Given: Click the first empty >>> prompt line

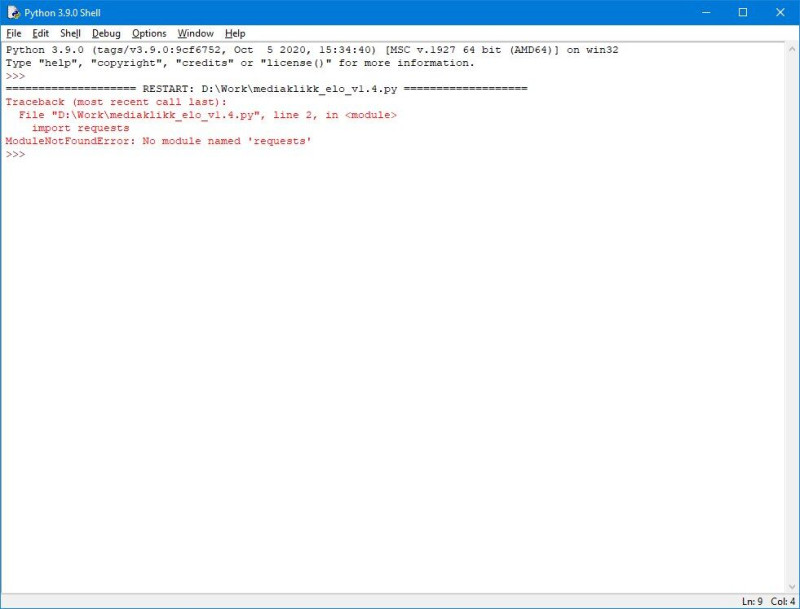Looking at the screenshot, I should click(15, 76).
